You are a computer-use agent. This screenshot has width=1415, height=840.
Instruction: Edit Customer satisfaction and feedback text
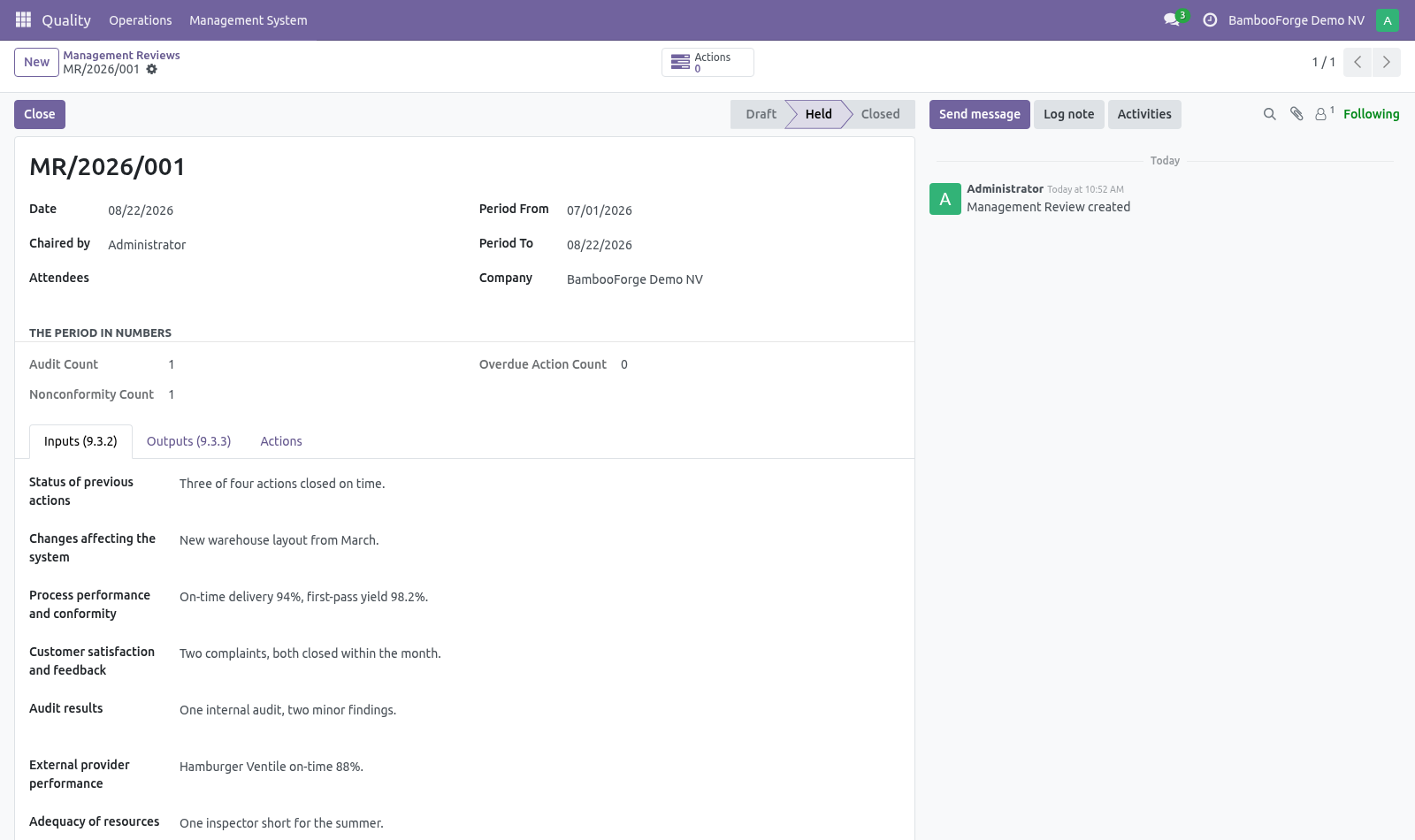coord(539,653)
